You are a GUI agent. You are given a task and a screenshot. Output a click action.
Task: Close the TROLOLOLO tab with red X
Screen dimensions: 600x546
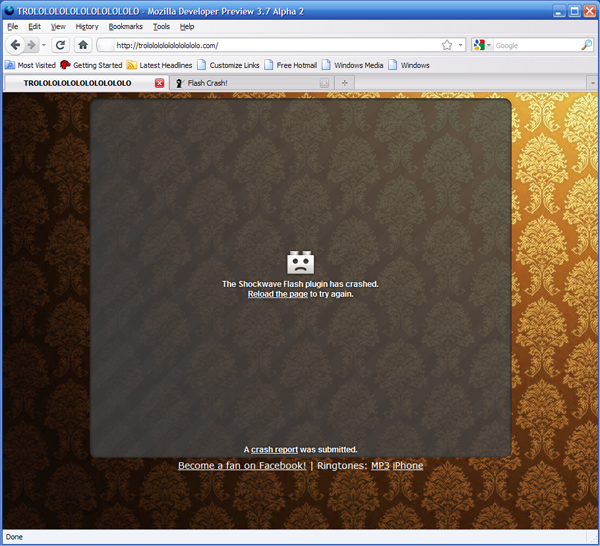click(159, 83)
